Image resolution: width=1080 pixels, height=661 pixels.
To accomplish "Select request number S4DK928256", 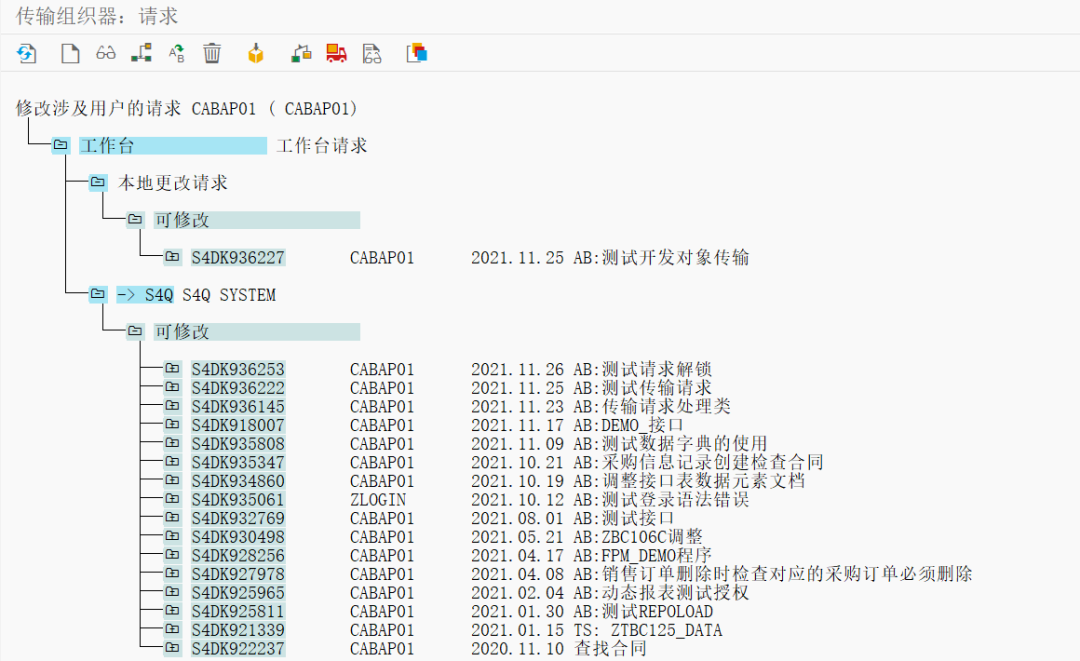I will [x=238, y=555].
